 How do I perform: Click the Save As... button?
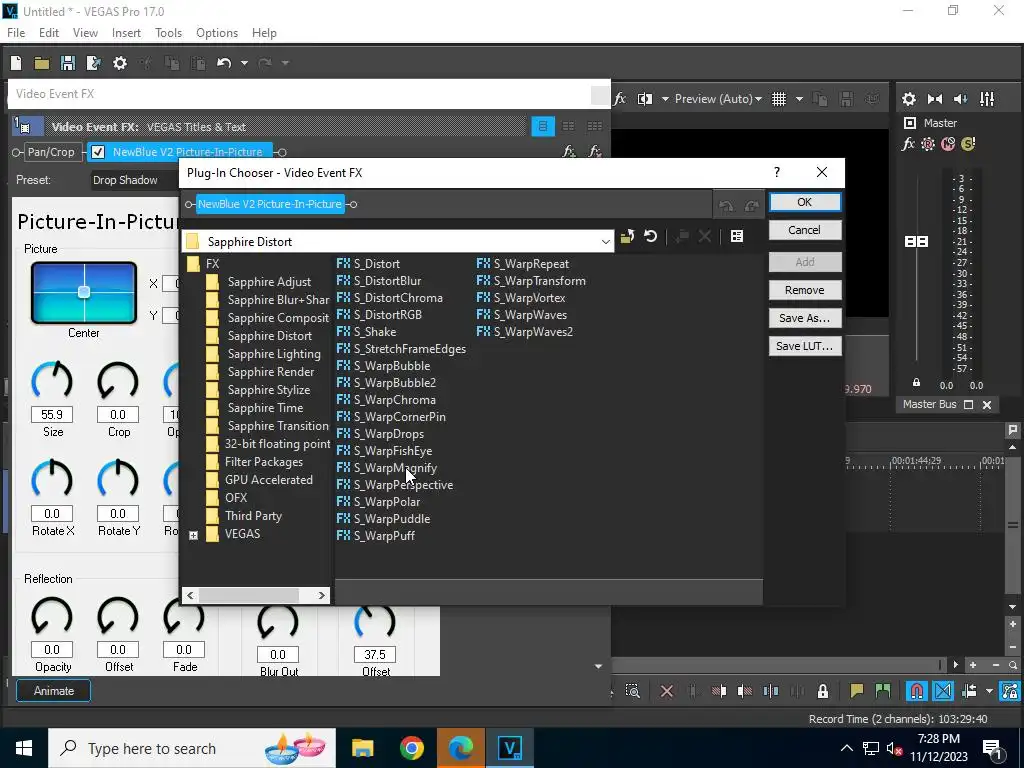[805, 318]
